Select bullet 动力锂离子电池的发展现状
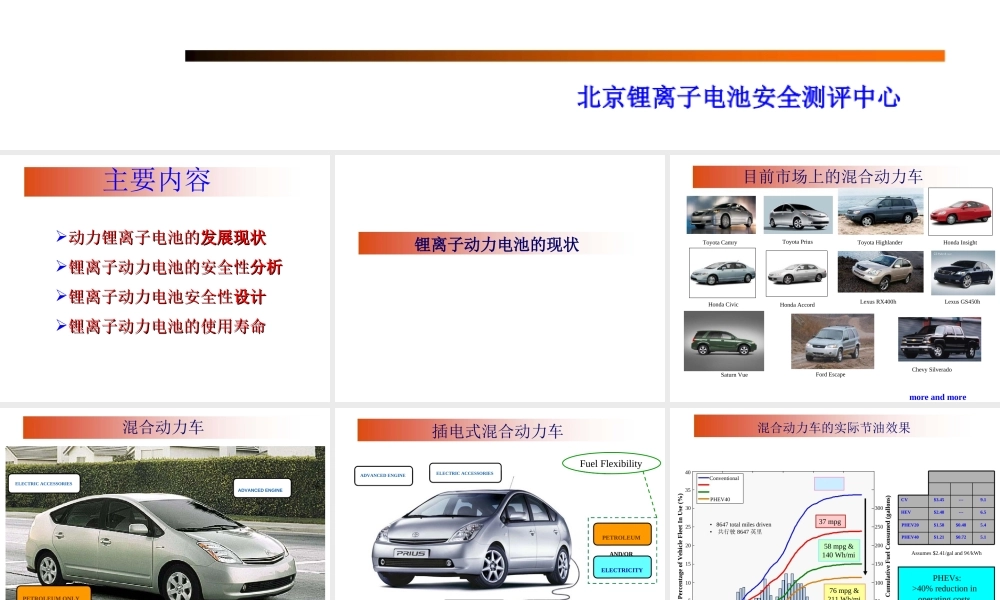 pyautogui.click(x=167, y=238)
